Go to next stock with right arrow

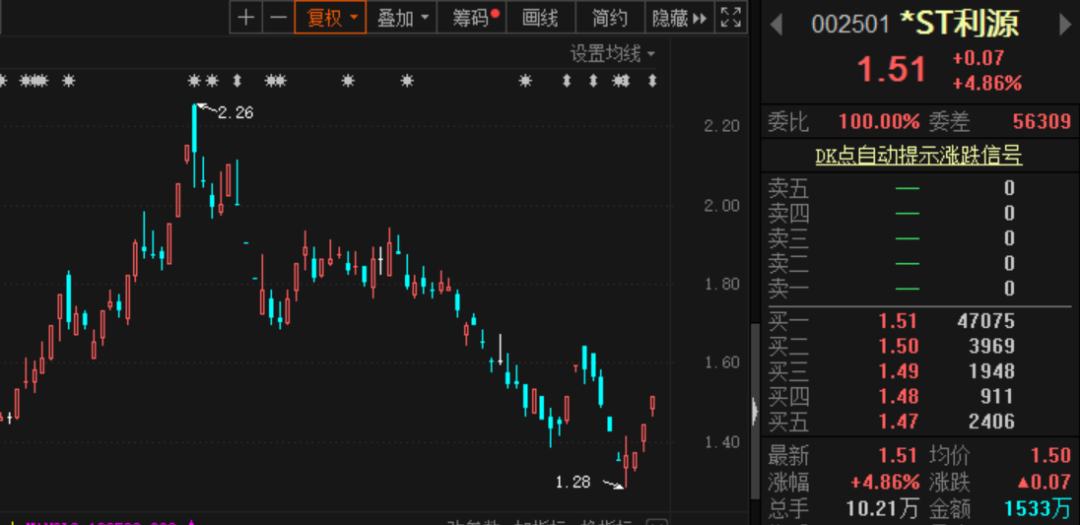[x=1065, y=25]
